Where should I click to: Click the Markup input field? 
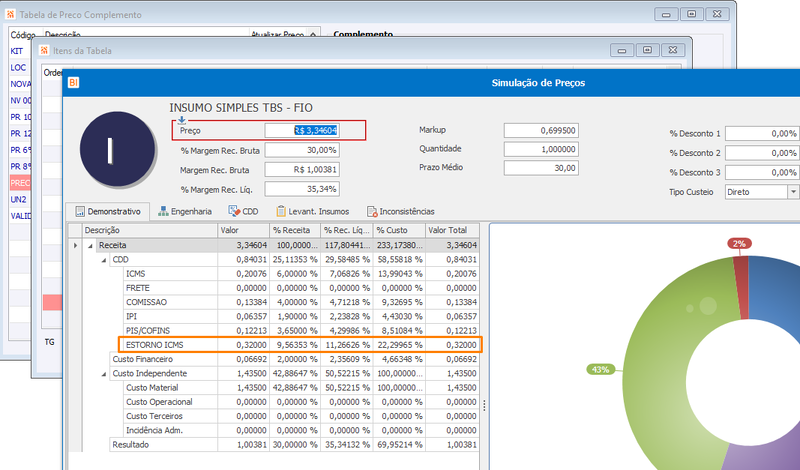pos(541,130)
